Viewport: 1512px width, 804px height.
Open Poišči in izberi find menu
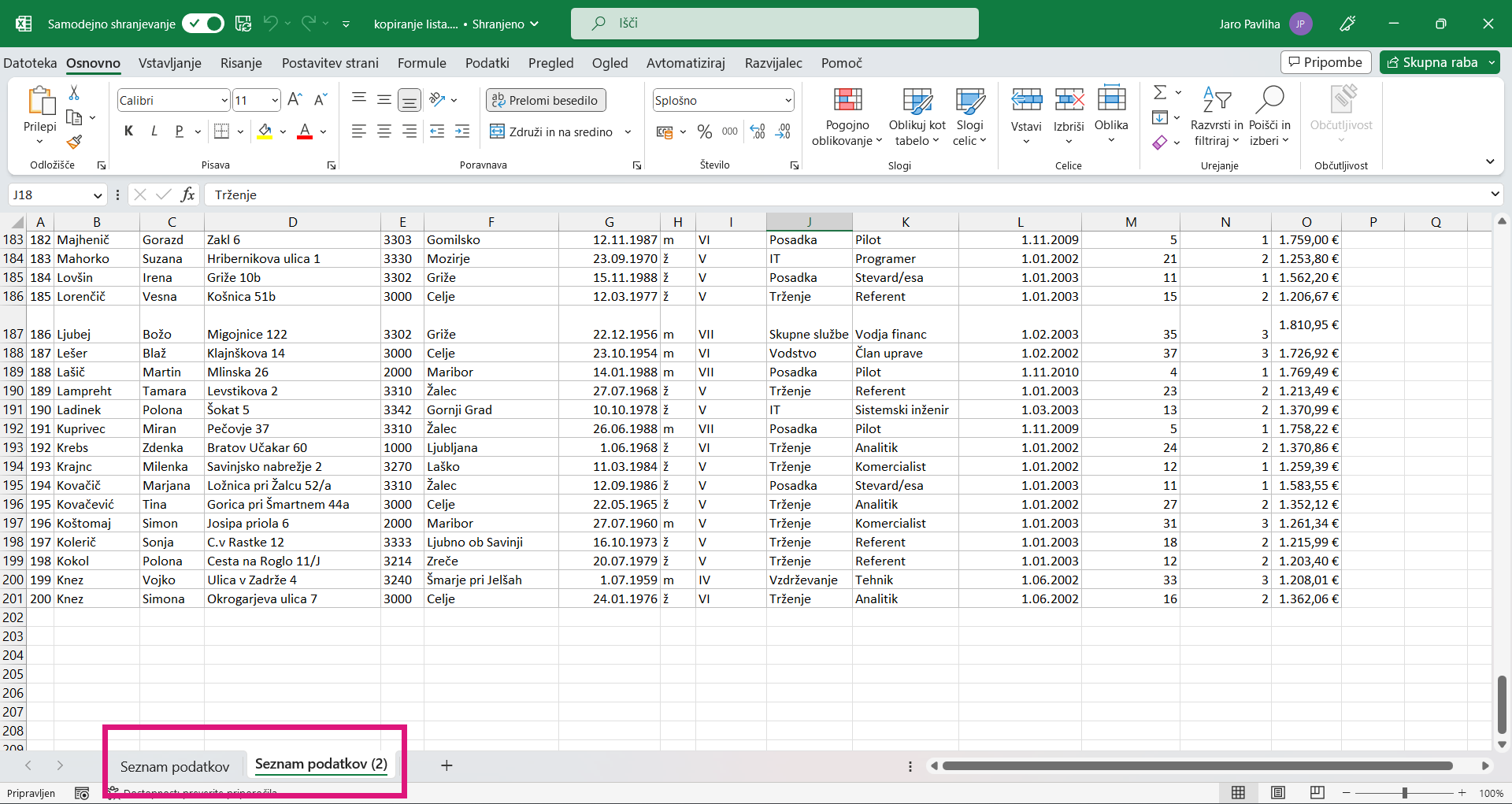pyautogui.click(x=1269, y=117)
